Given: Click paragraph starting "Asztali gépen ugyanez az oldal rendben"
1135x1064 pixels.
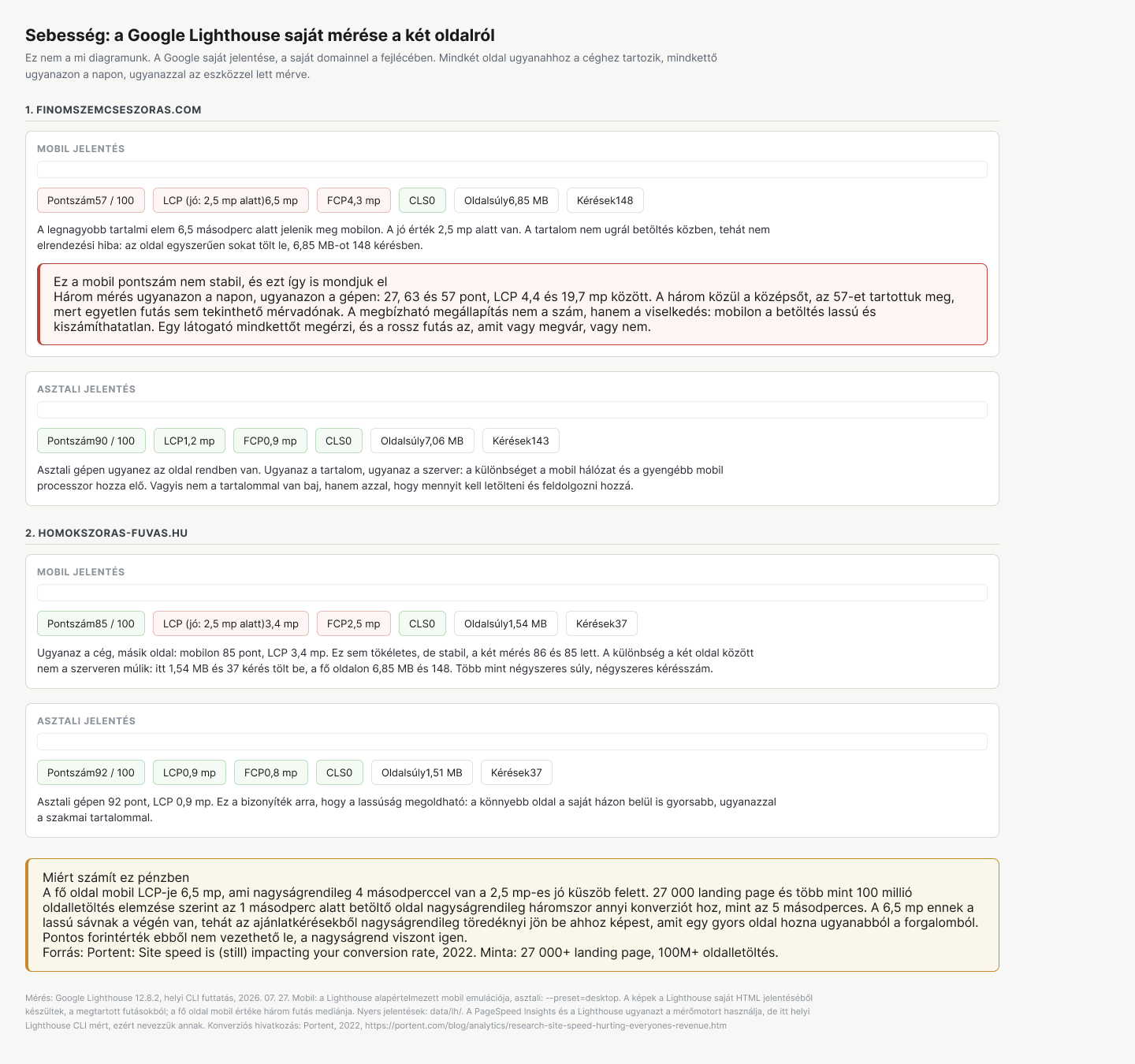Looking at the screenshot, I should click(x=380, y=478).
